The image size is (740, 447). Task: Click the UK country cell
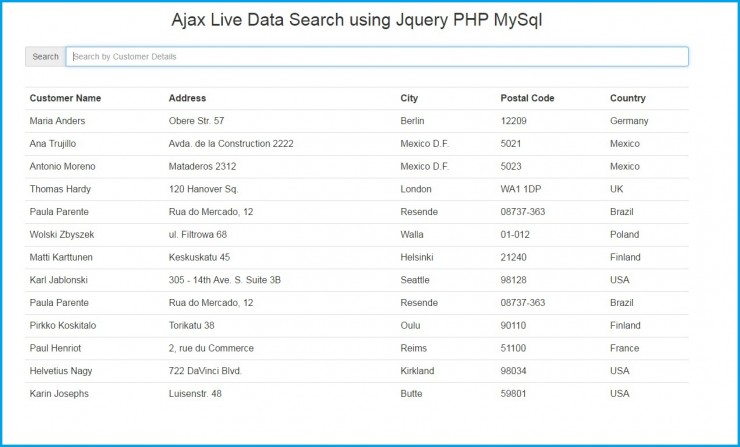coord(616,189)
